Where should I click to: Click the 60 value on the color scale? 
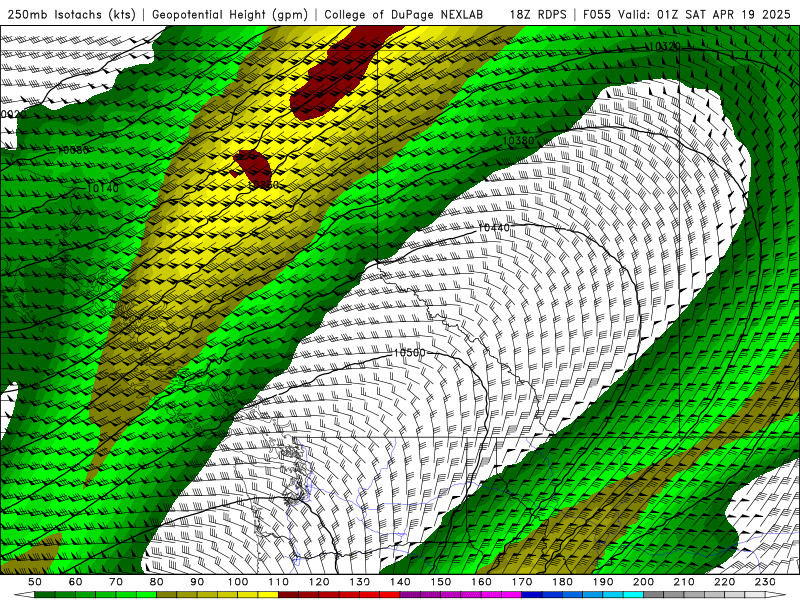click(x=76, y=582)
